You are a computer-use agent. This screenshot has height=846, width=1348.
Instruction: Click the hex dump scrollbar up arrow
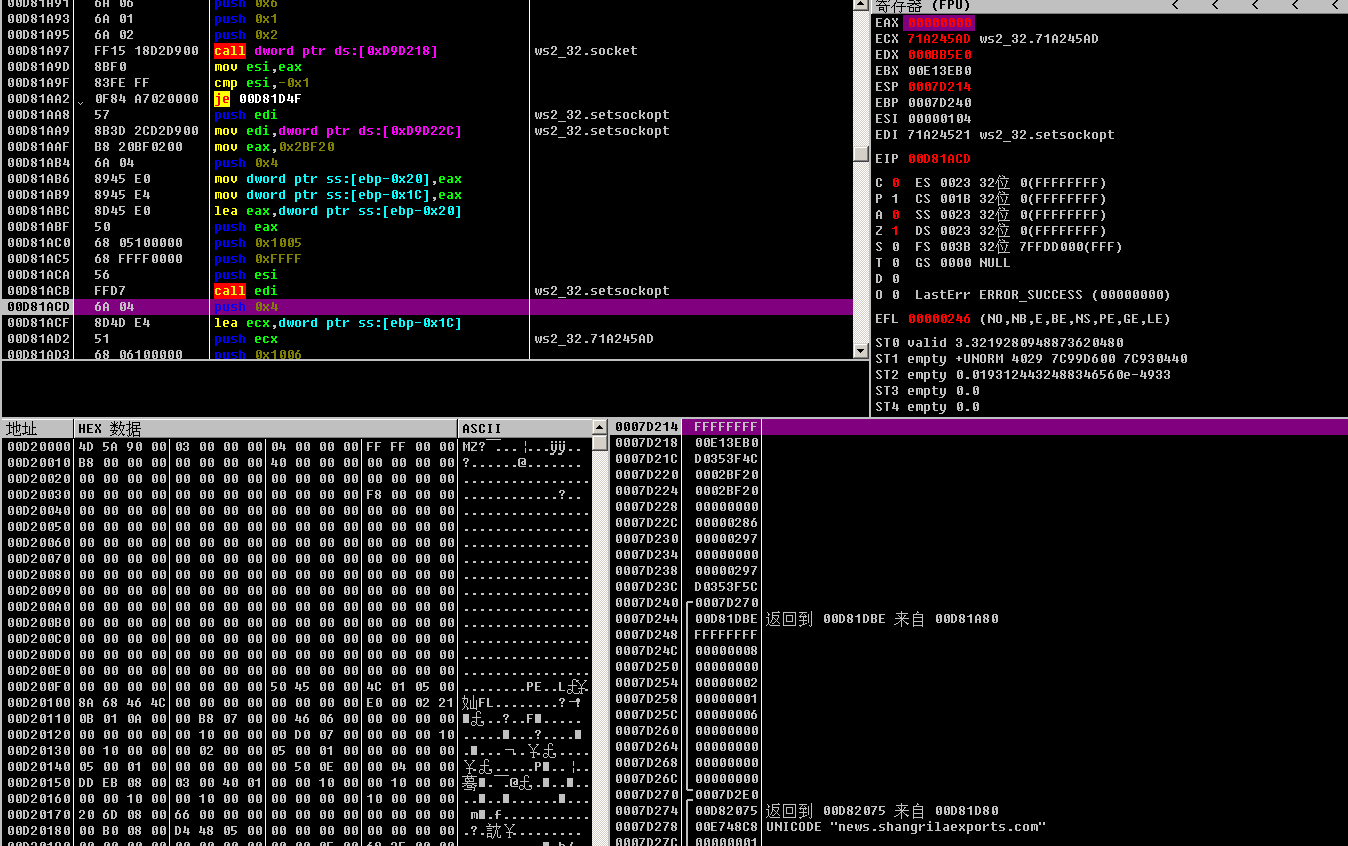pos(600,428)
